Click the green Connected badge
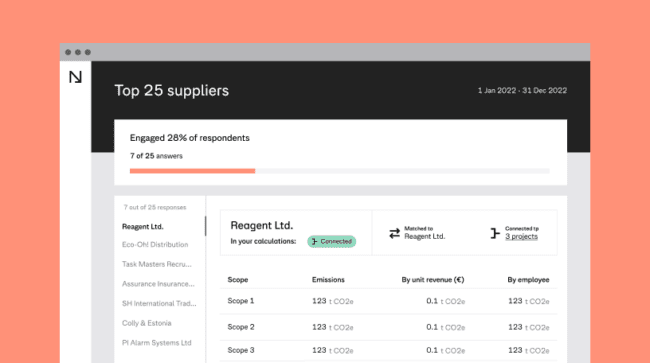 click(332, 241)
